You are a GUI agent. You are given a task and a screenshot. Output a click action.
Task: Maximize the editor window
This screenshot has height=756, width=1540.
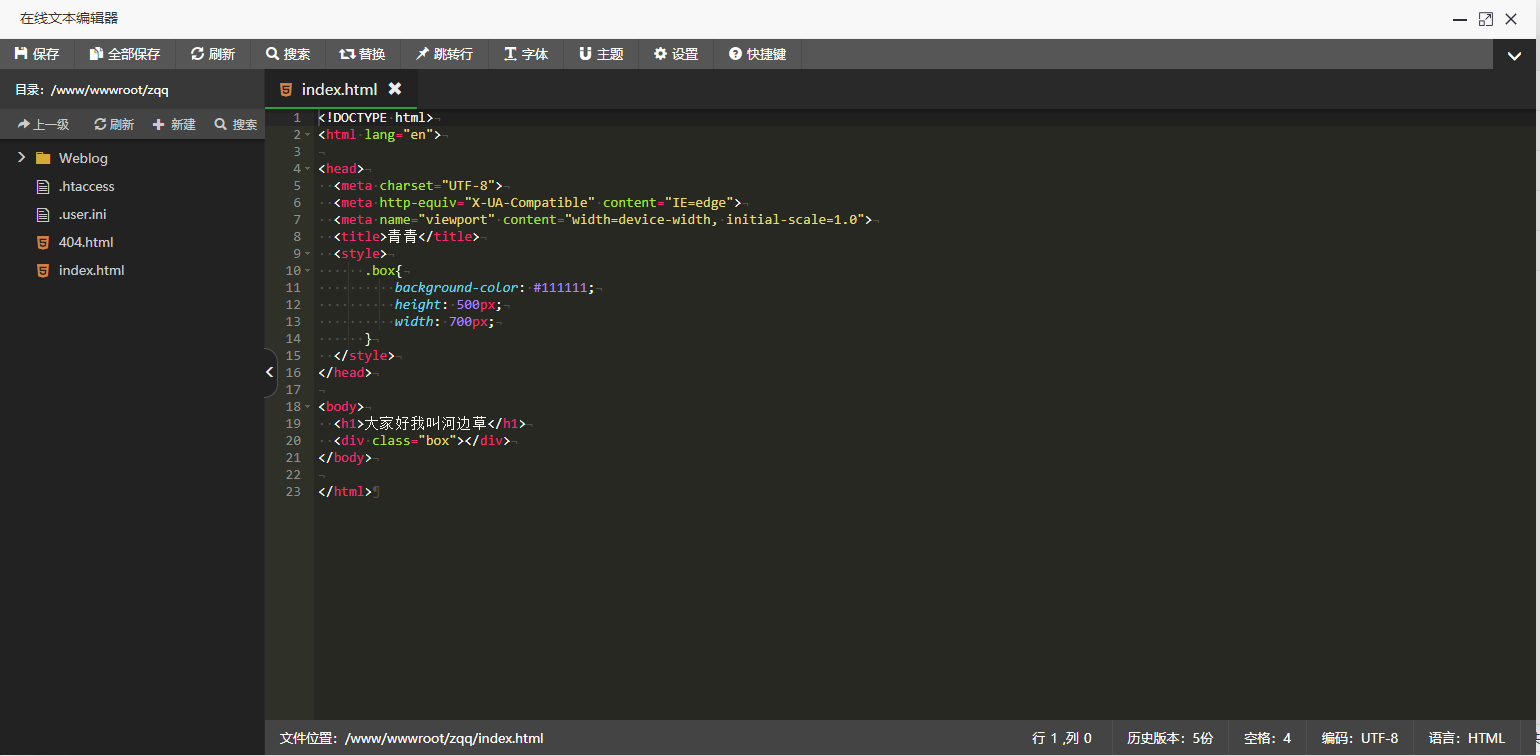(x=1486, y=19)
